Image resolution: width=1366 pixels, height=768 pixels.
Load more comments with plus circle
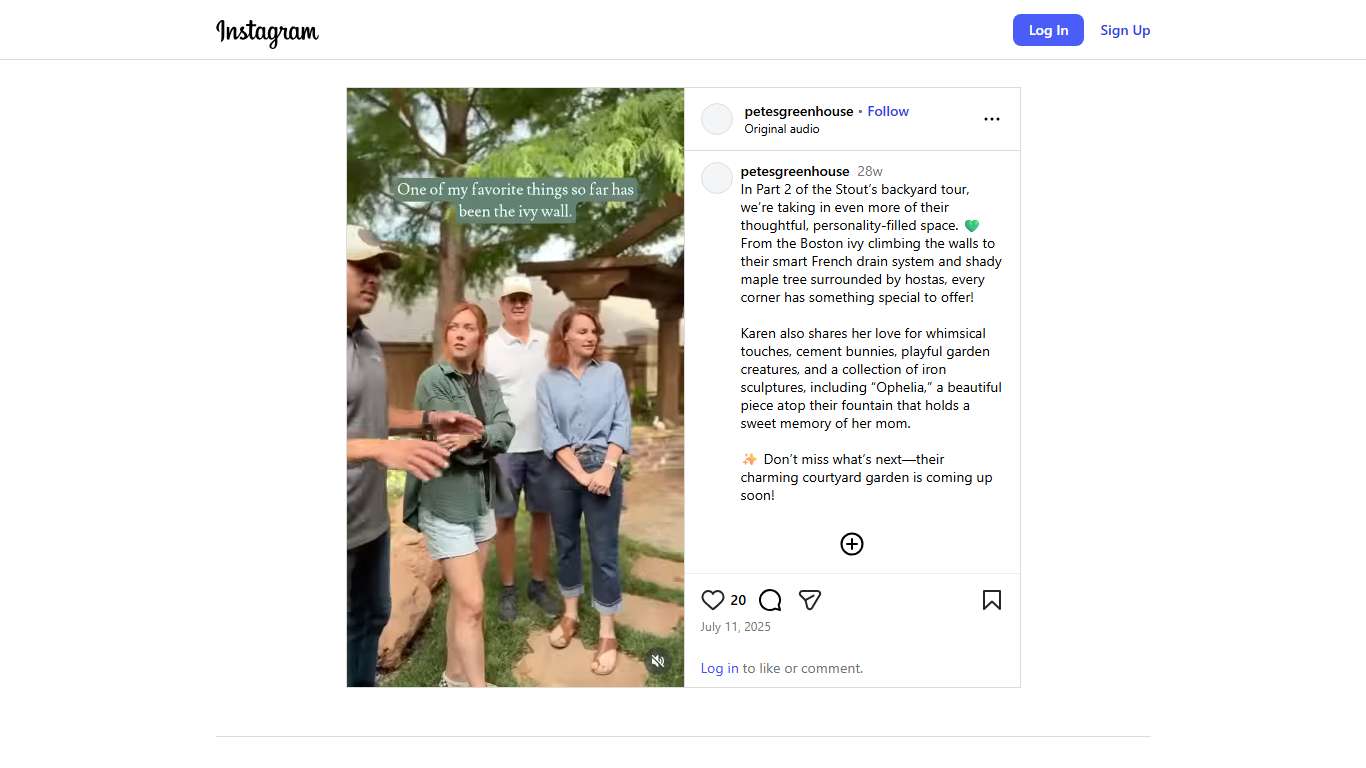[x=852, y=544]
